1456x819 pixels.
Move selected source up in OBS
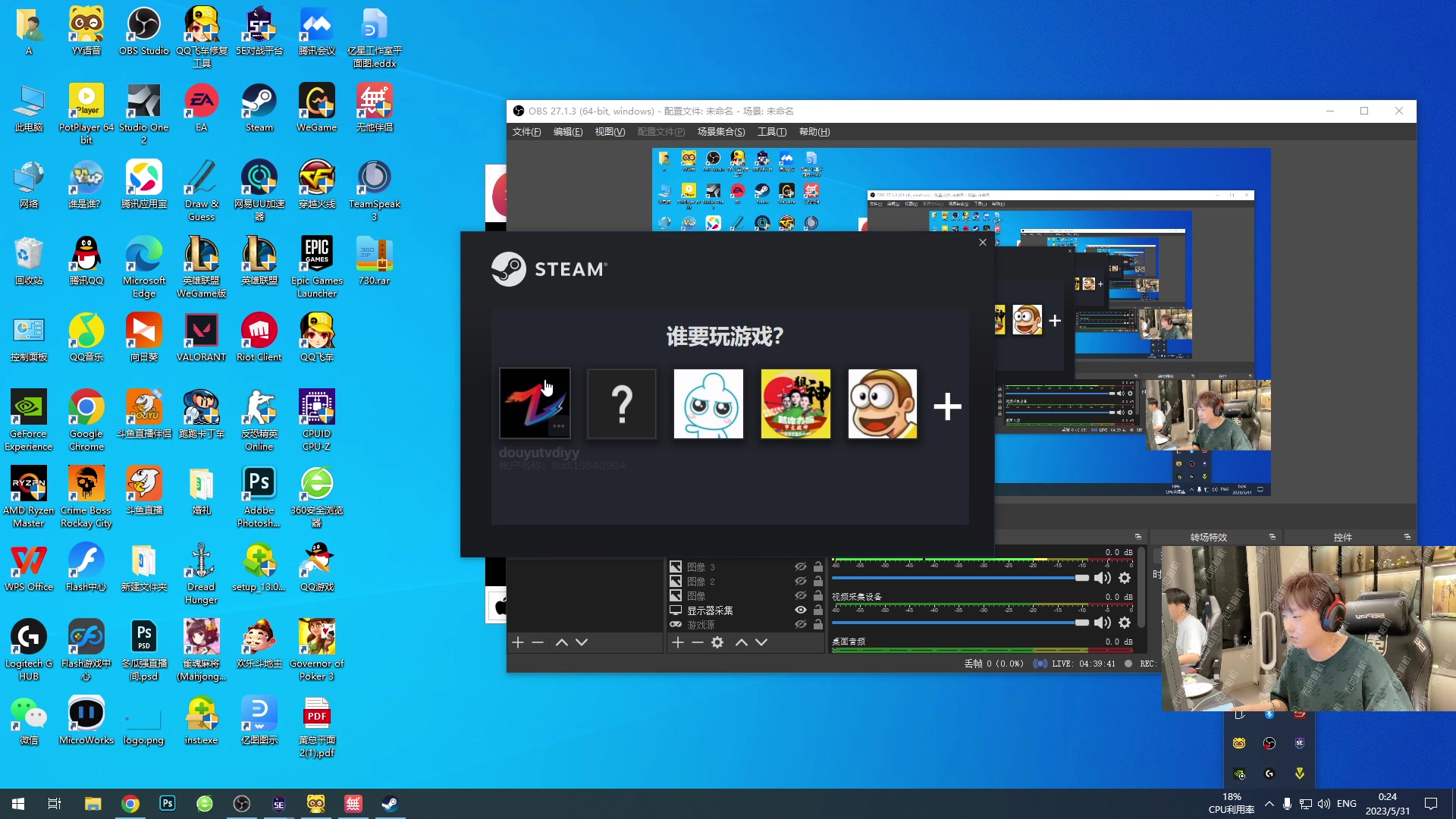pyautogui.click(x=742, y=642)
